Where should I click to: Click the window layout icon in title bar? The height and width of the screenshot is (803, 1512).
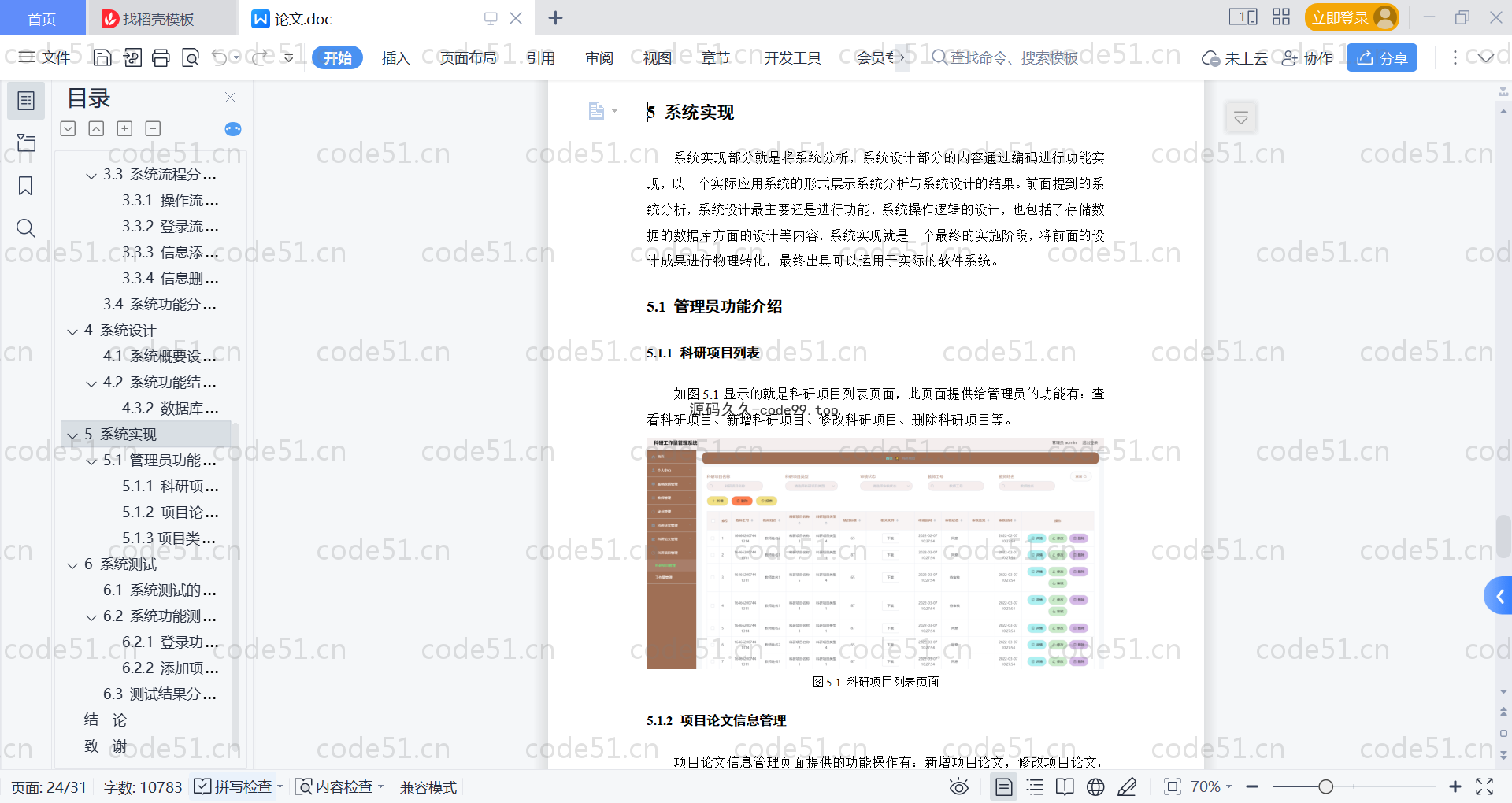pyautogui.click(x=1243, y=17)
